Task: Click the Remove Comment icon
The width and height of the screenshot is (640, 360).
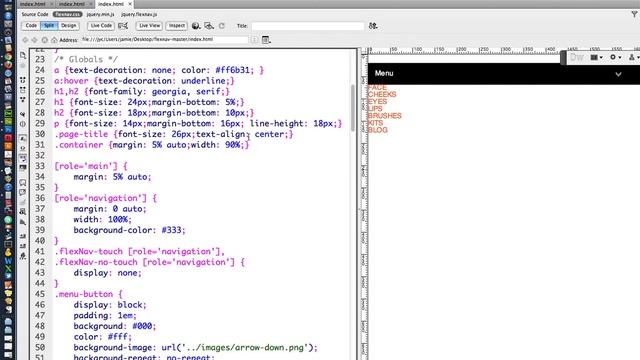Action: coord(23,192)
